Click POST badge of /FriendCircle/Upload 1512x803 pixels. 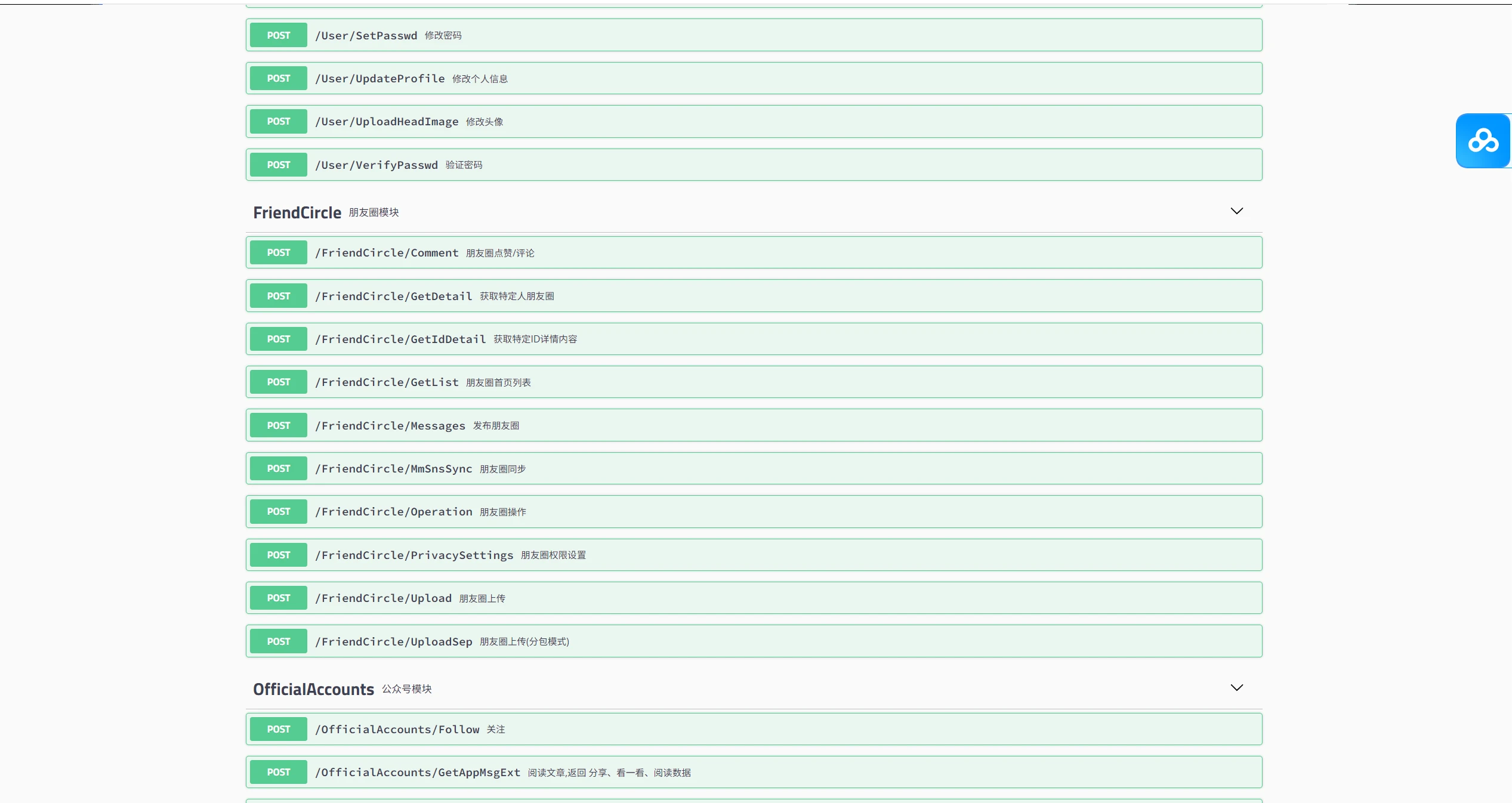(278, 598)
